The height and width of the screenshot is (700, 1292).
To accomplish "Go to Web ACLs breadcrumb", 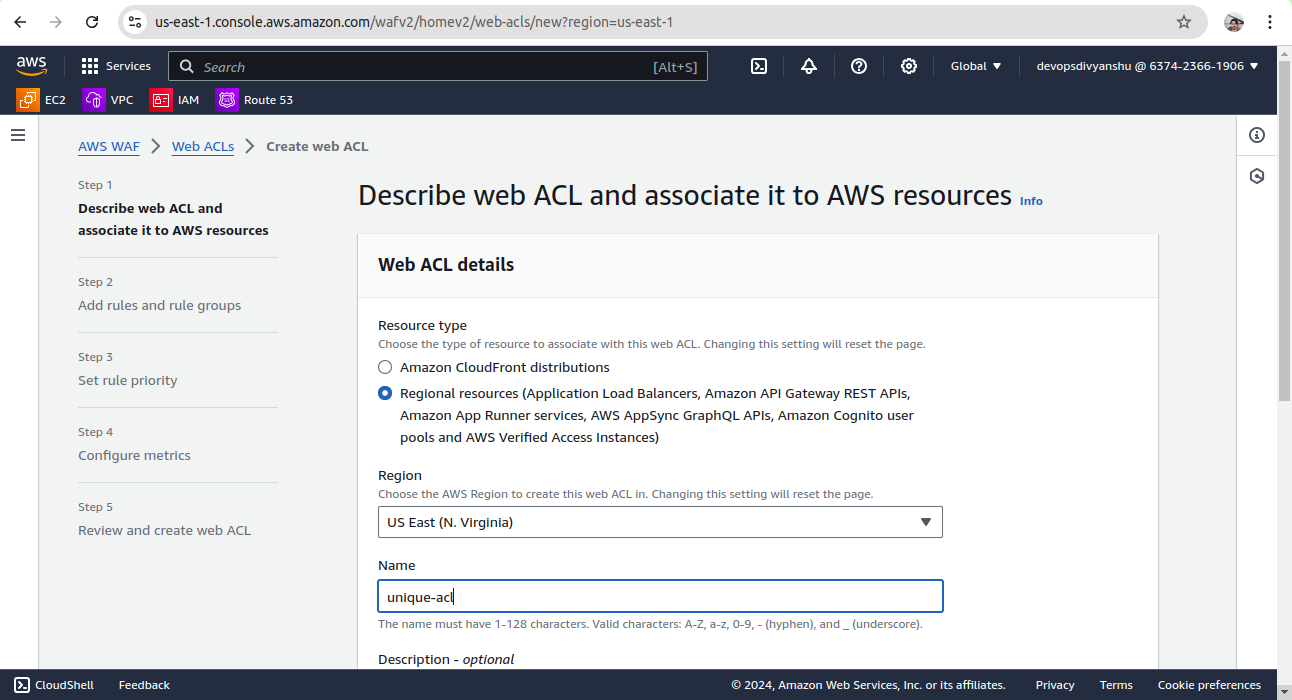I will pos(203,146).
